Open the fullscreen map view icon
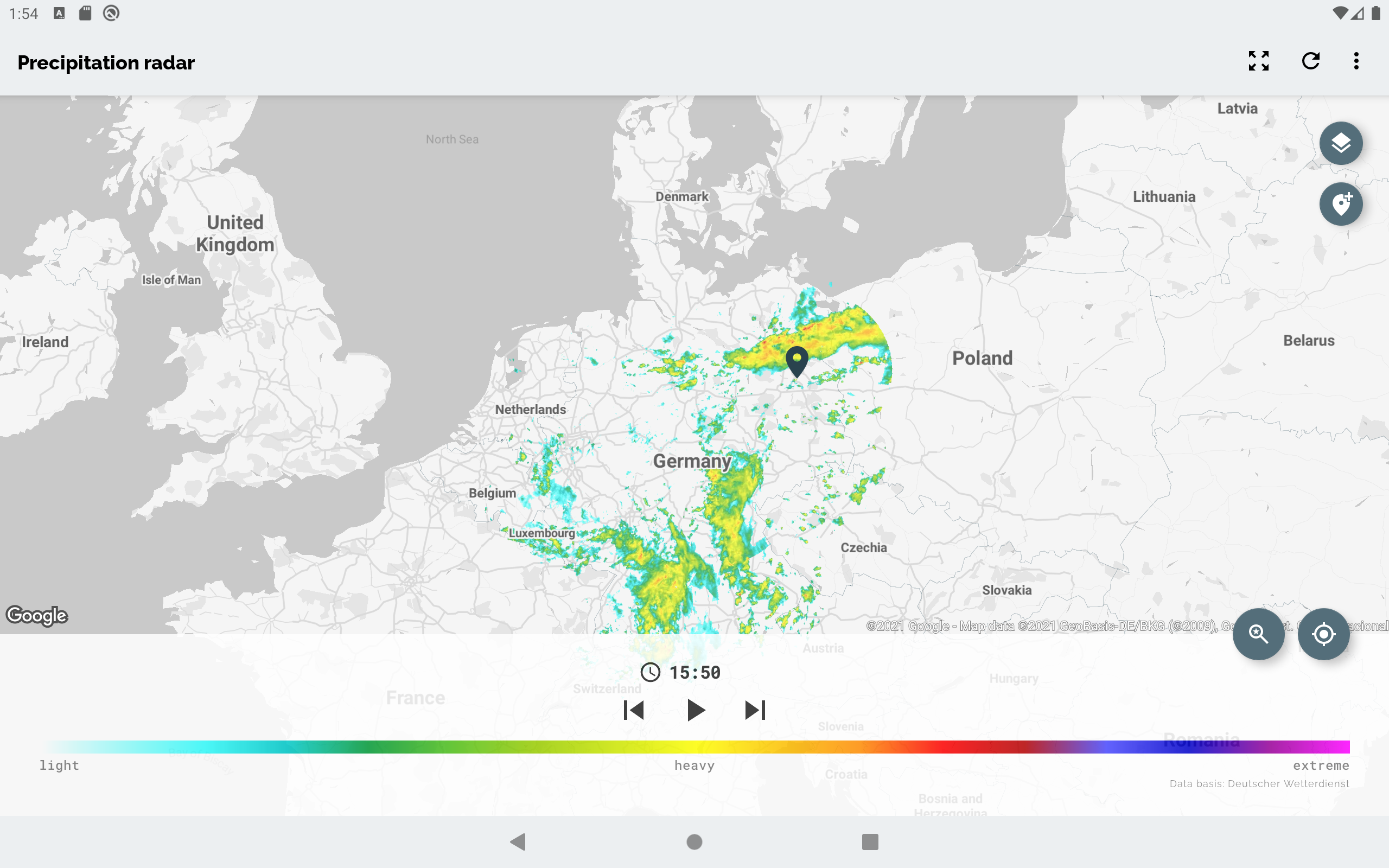This screenshot has width=1389, height=868. pos(1258,61)
